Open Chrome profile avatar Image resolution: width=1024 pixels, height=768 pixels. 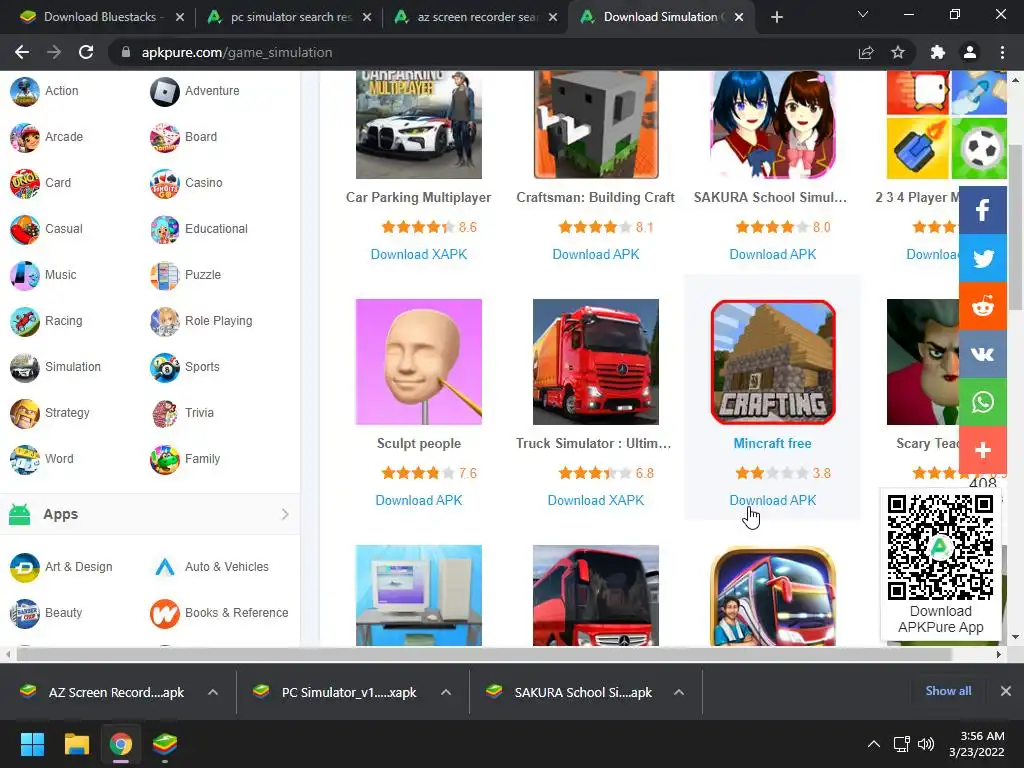point(970,52)
